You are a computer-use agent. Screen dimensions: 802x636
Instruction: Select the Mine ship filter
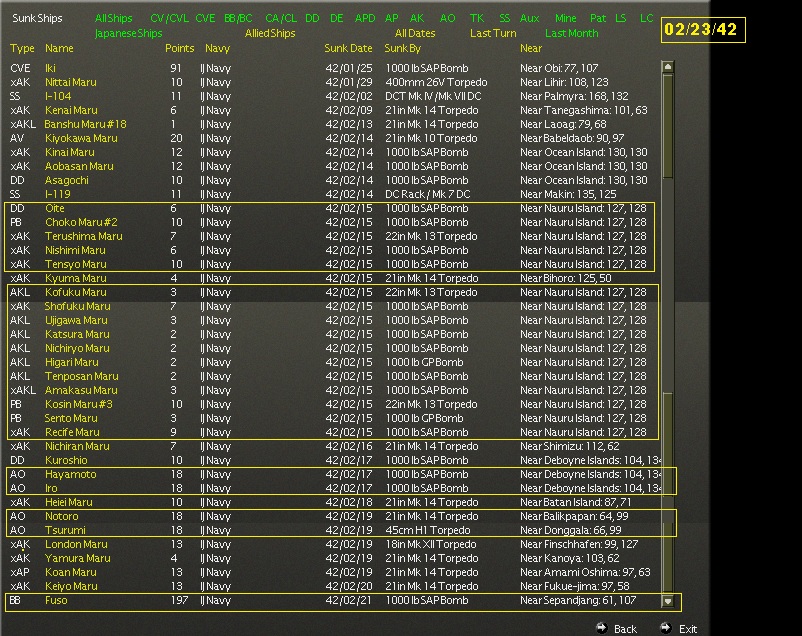tap(566, 18)
